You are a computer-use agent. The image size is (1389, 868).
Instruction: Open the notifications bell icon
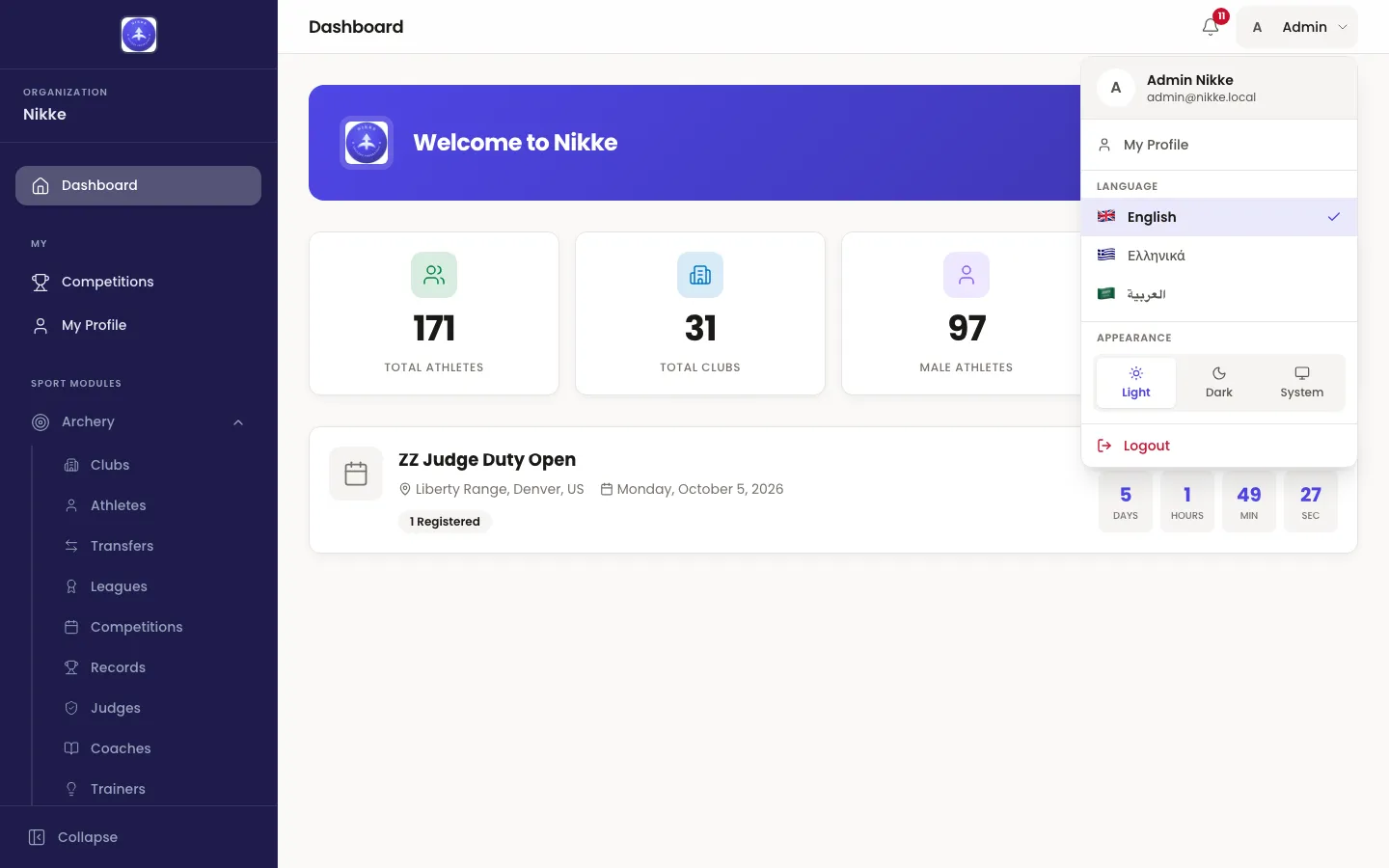1211,27
